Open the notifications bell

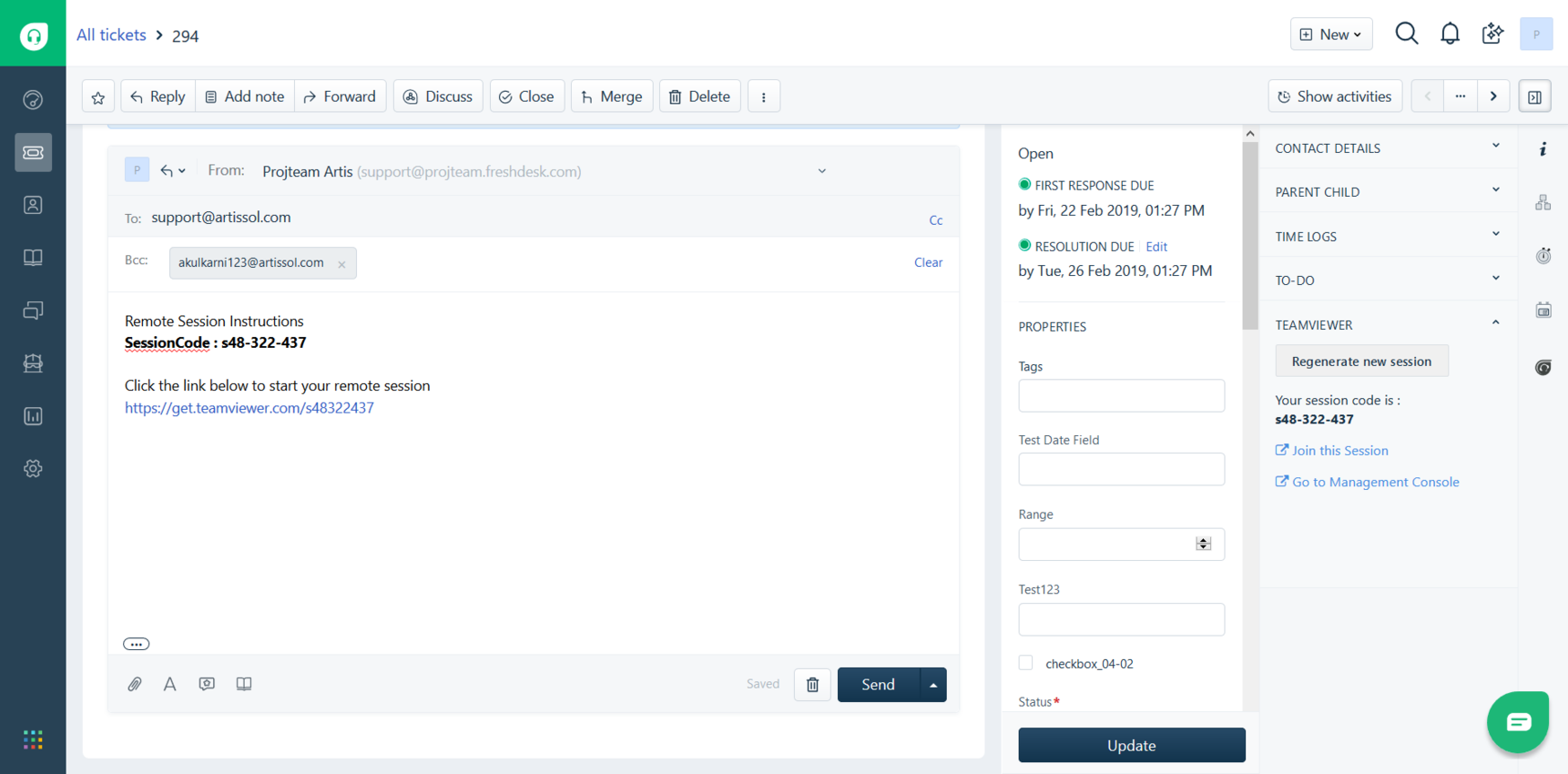[x=1450, y=34]
